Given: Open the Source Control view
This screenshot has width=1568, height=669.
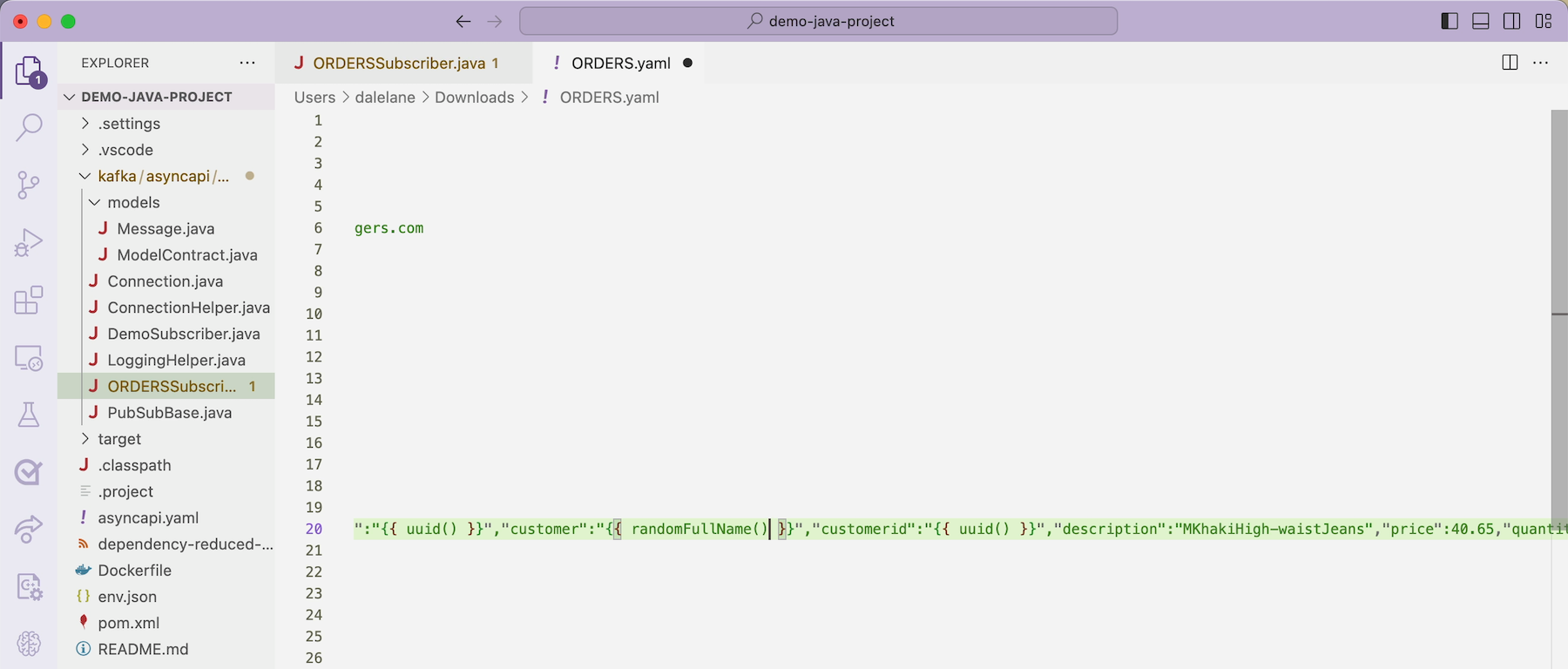Looking at the screenshot, I should tap(29, 185).
